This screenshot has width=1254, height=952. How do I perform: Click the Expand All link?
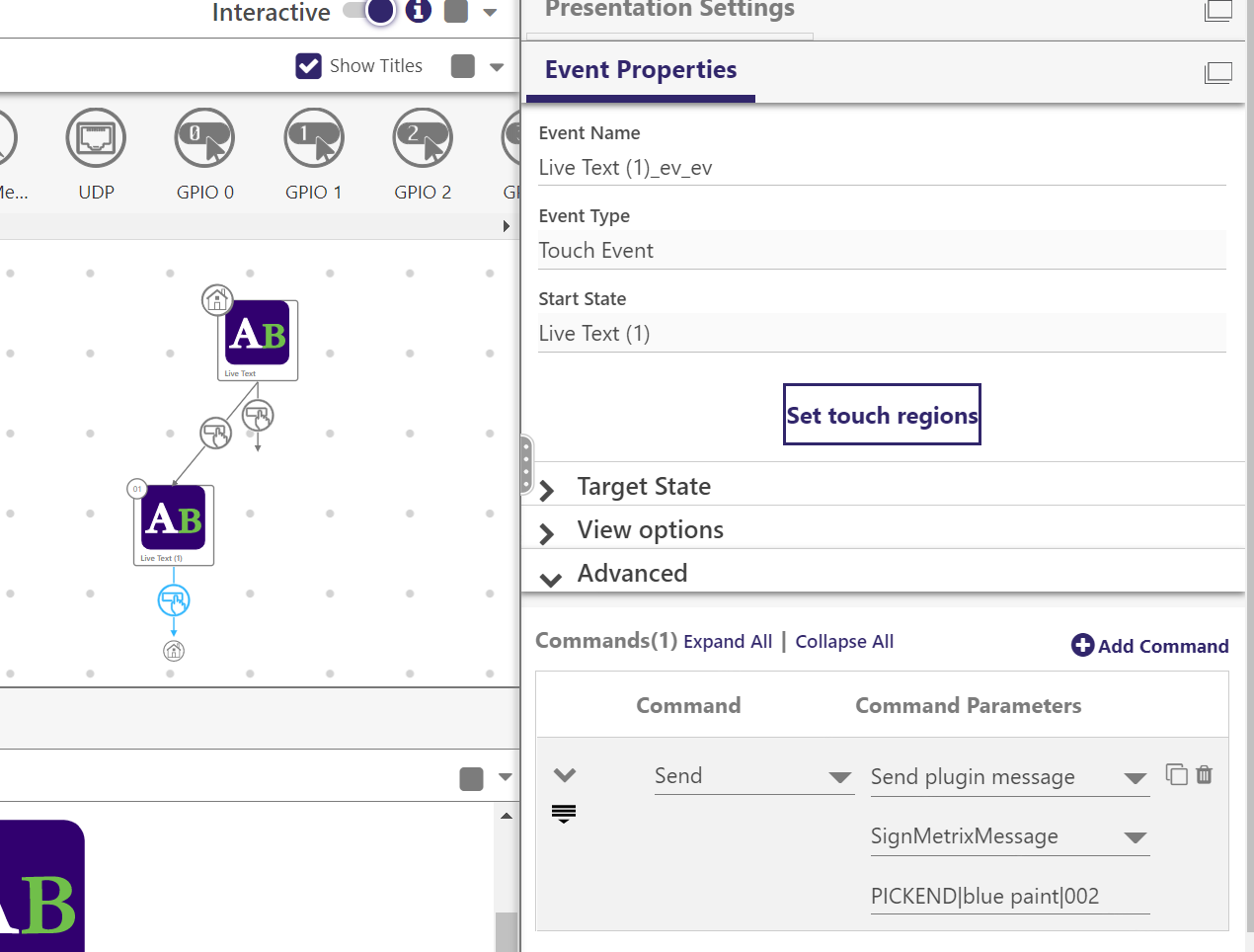click(x=728, y=642)
